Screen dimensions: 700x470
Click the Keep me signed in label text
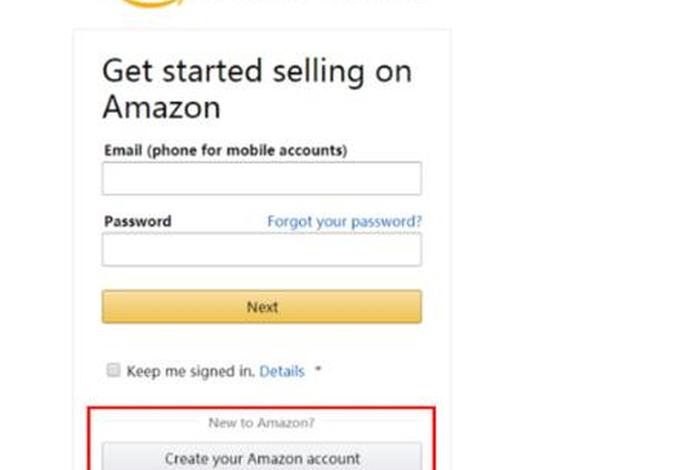tap(190, 371)
